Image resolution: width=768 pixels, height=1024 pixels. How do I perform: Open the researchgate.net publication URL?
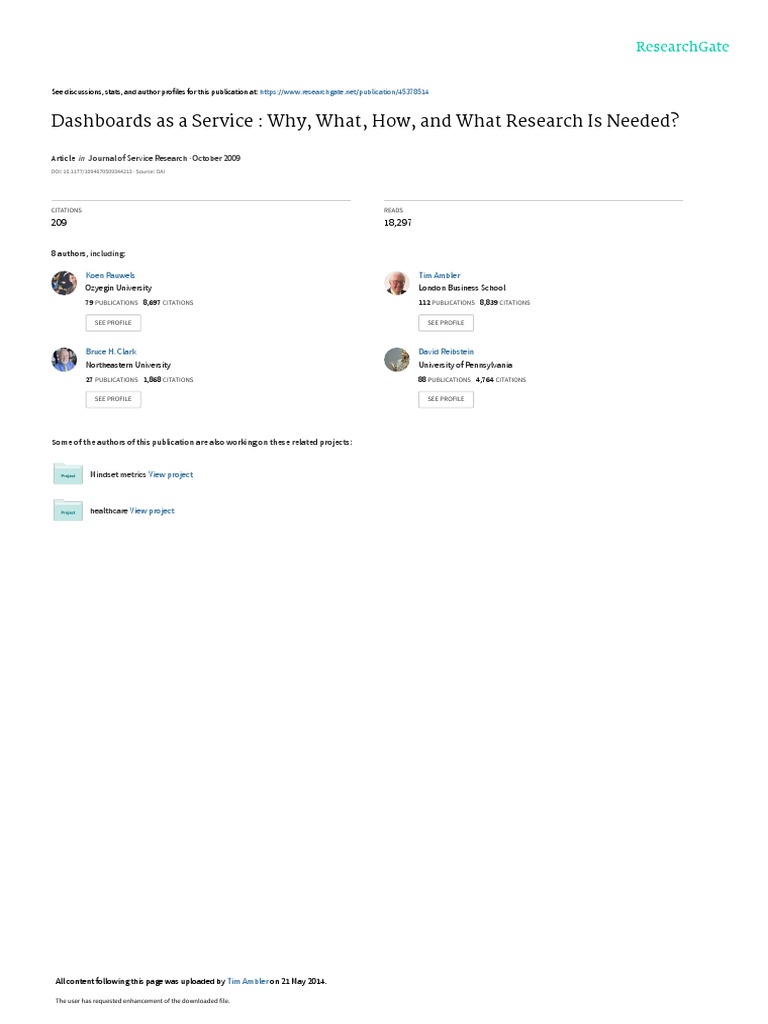344,92
